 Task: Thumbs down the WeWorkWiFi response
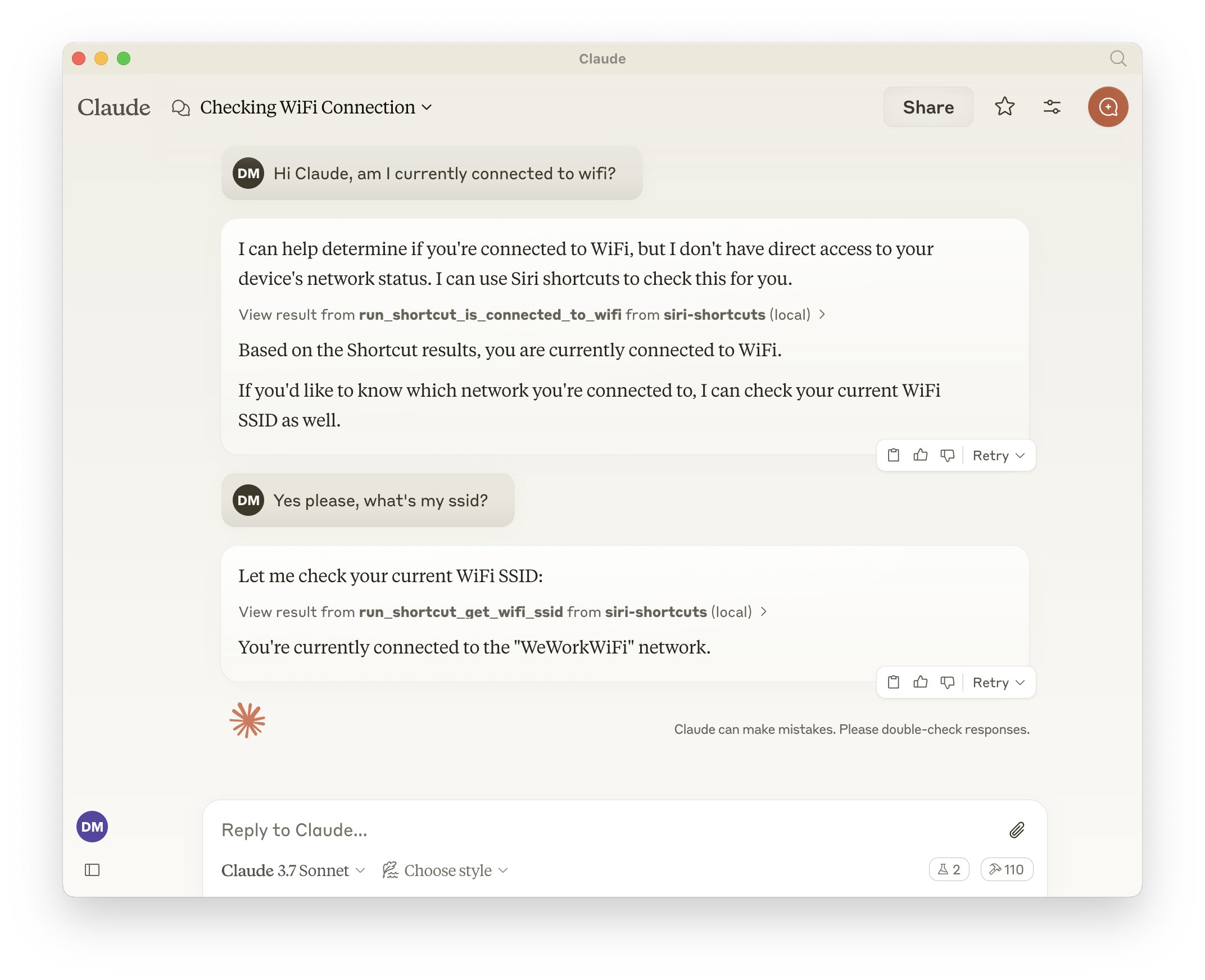point(947,682)
